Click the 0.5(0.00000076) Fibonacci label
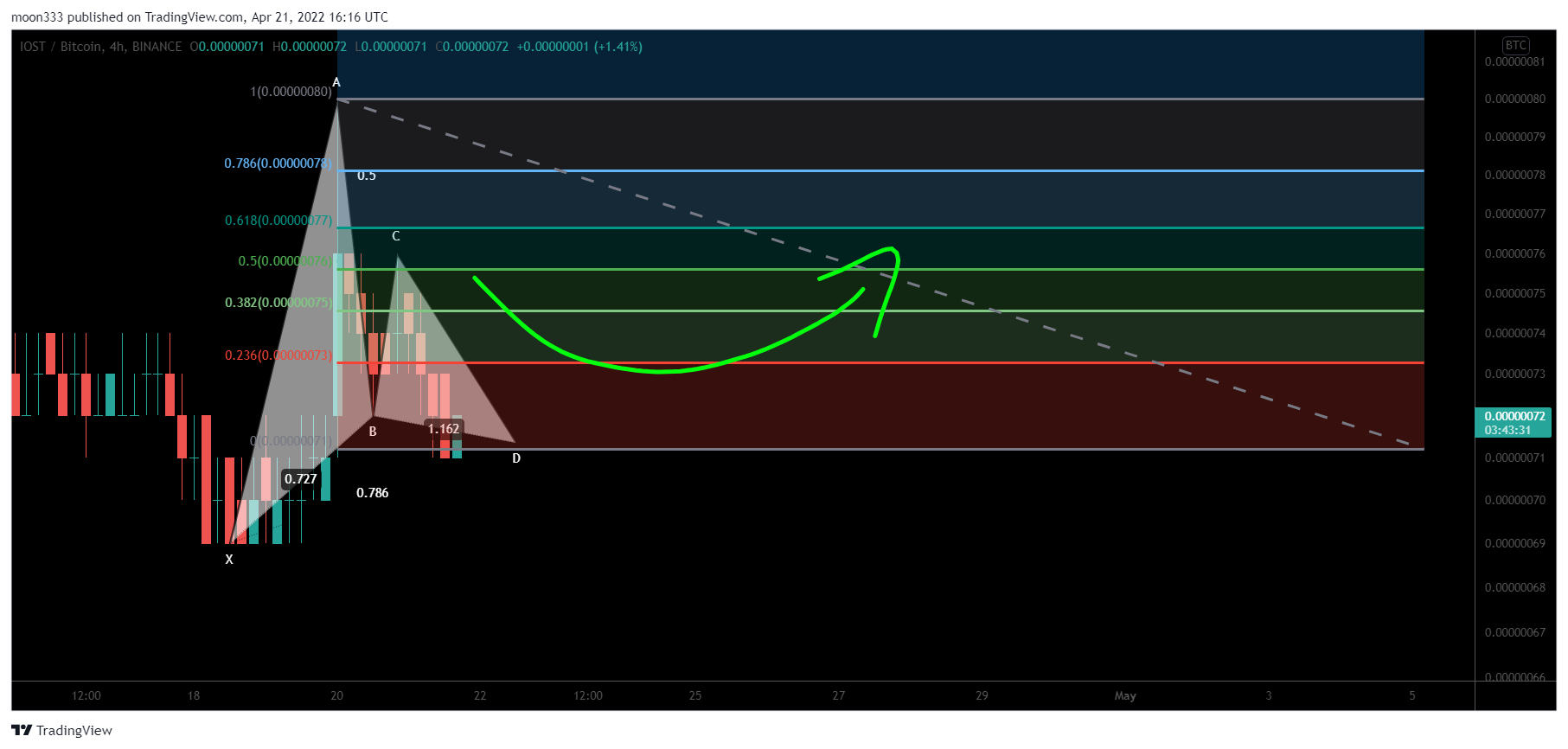1568x749 pixels. [285, 261]
